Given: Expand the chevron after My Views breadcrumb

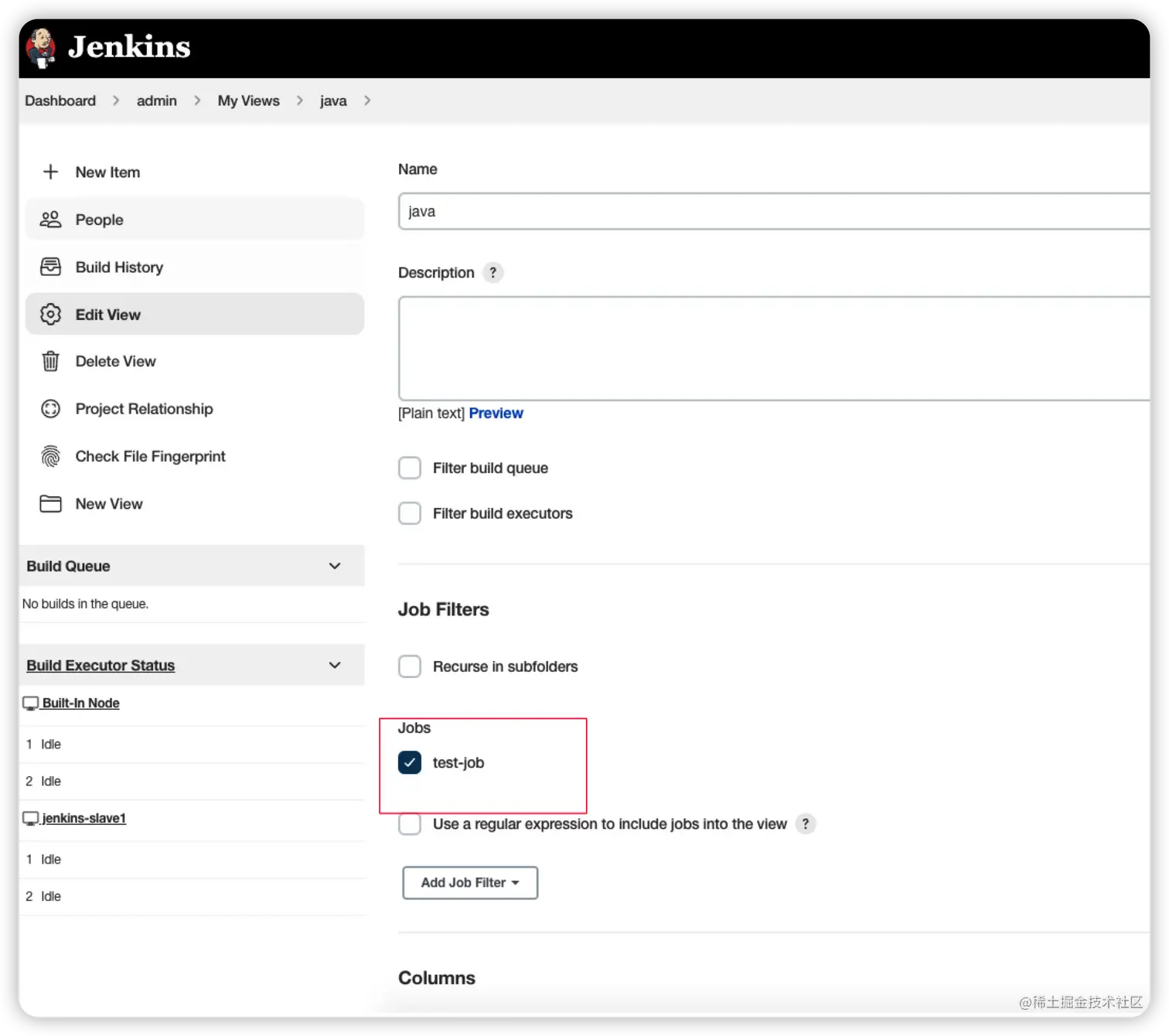Looking at the screenshot, I should (300, 101).
